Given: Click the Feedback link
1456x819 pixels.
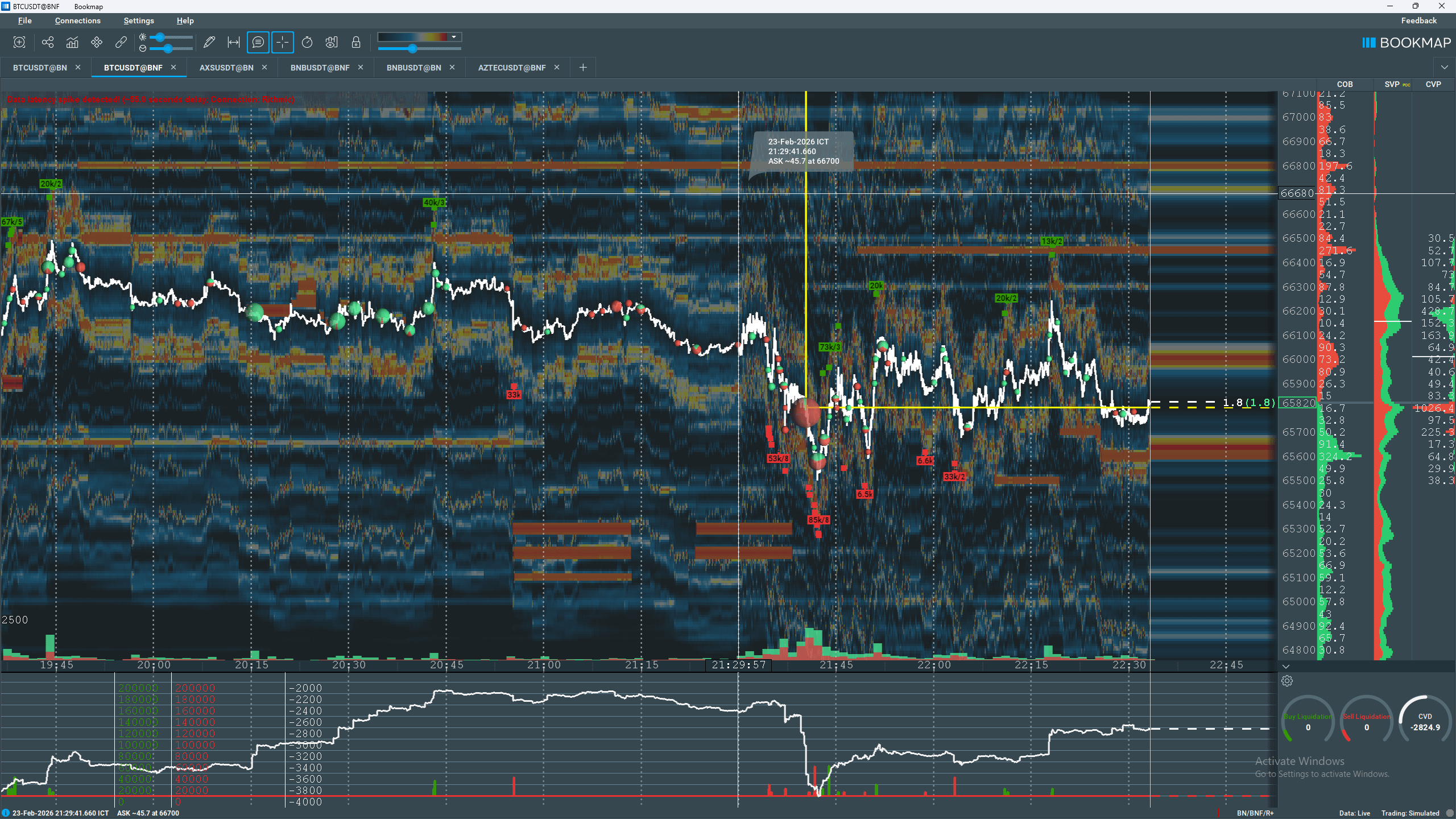Looking at the screenshot, I should click(1418, 20).
